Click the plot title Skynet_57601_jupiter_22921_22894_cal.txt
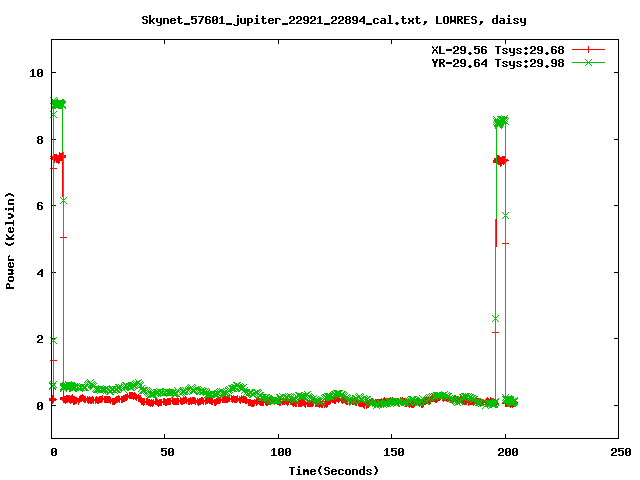The height and width of the screenshot is (480, 640). pos(334,20)
